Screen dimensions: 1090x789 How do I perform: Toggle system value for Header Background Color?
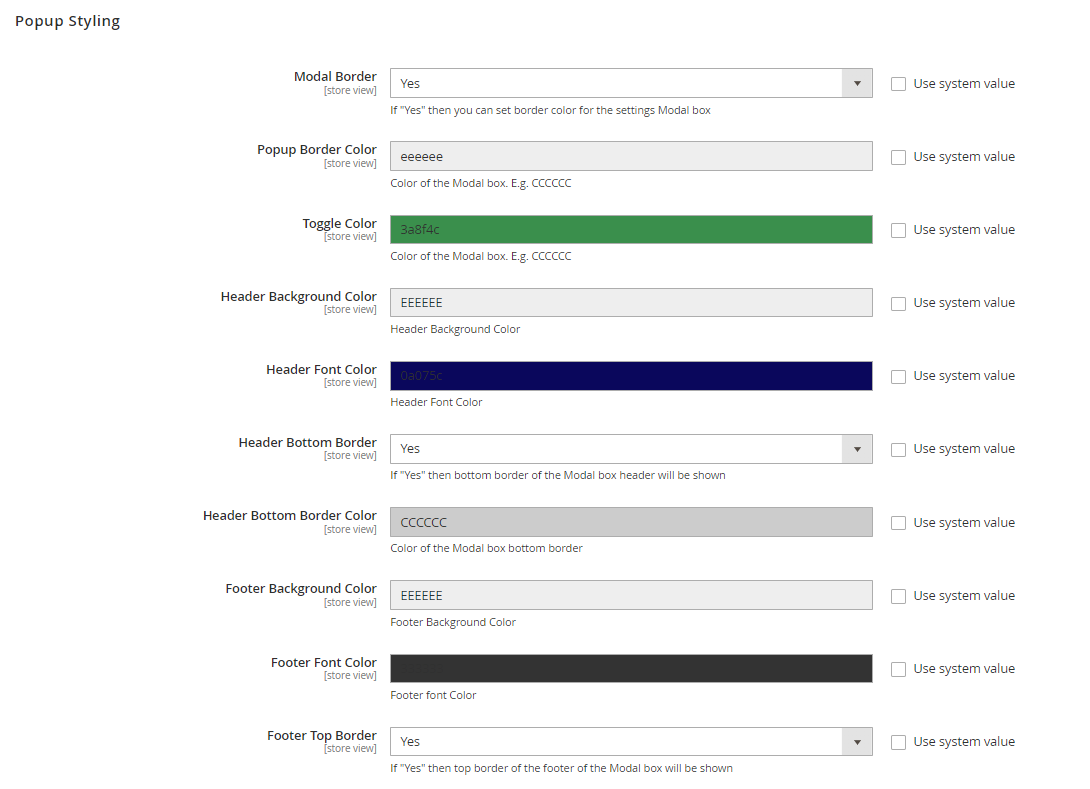click(898, 304)
